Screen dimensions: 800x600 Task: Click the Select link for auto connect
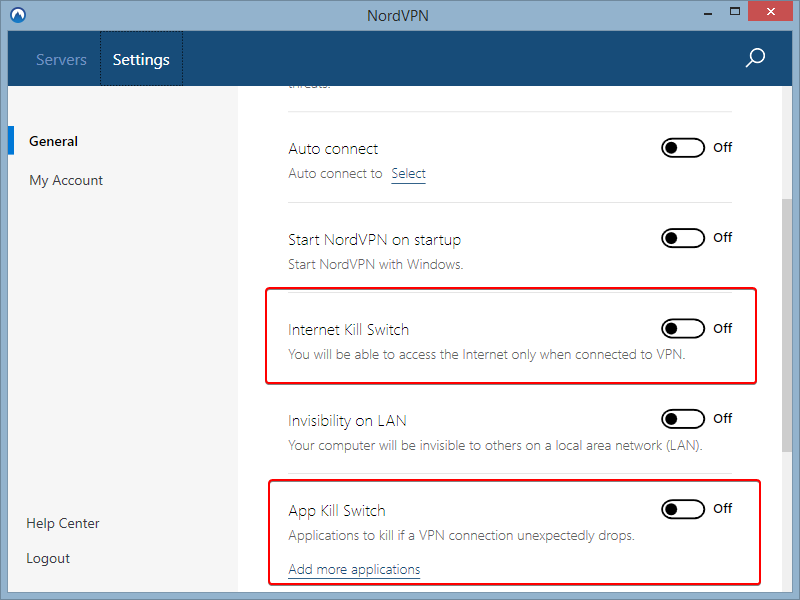coord(408,174)
